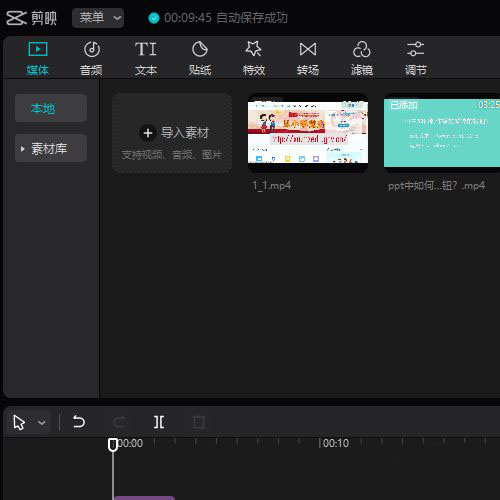This screenshot has height=500, width=500.
Task: Split the clip with the split tool
Action: coord(159,422)
